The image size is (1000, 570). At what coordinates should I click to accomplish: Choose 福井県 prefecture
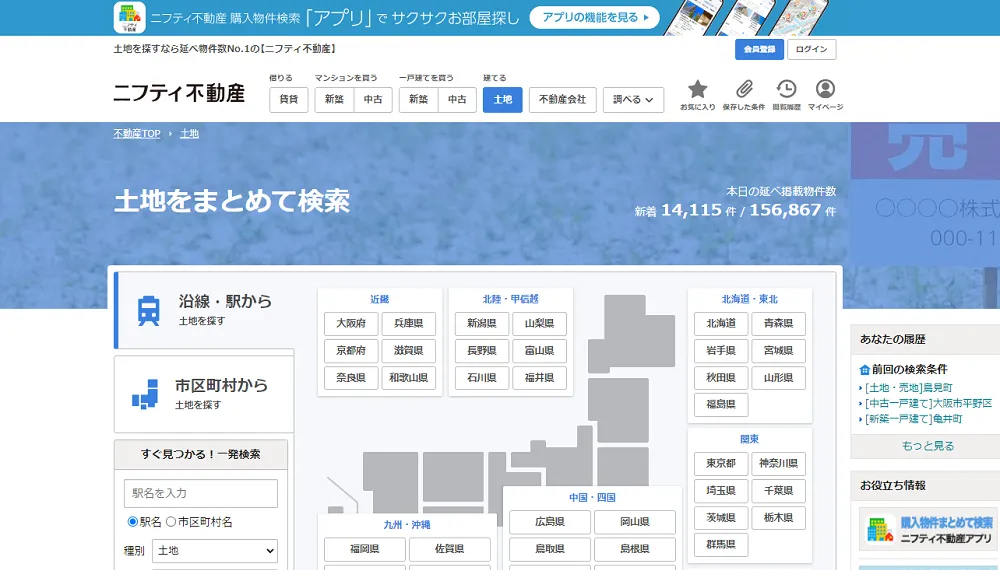(x=540, y=377)
